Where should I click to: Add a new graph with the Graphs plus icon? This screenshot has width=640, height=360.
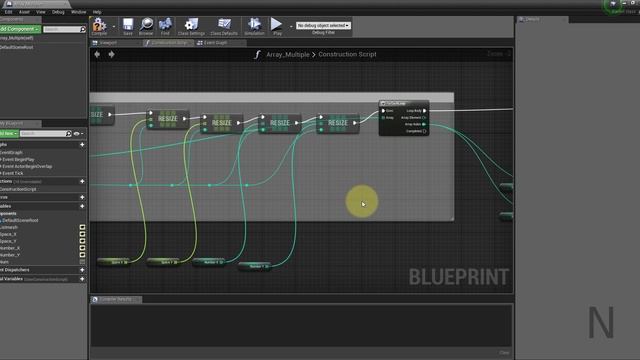82,144
